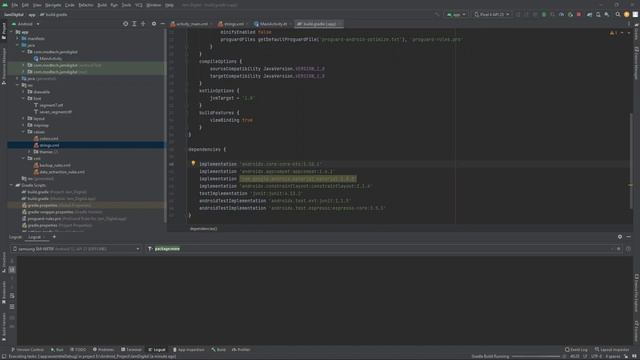This screenshot has height=360, width=640.
Task: Collapse the app module tree node
Action: 12,32
